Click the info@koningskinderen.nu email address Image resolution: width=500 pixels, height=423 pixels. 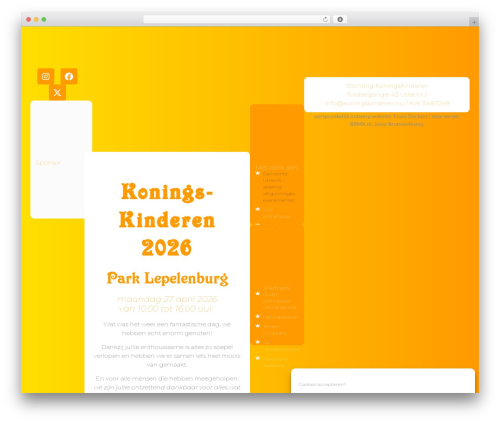tap(364, 103)
